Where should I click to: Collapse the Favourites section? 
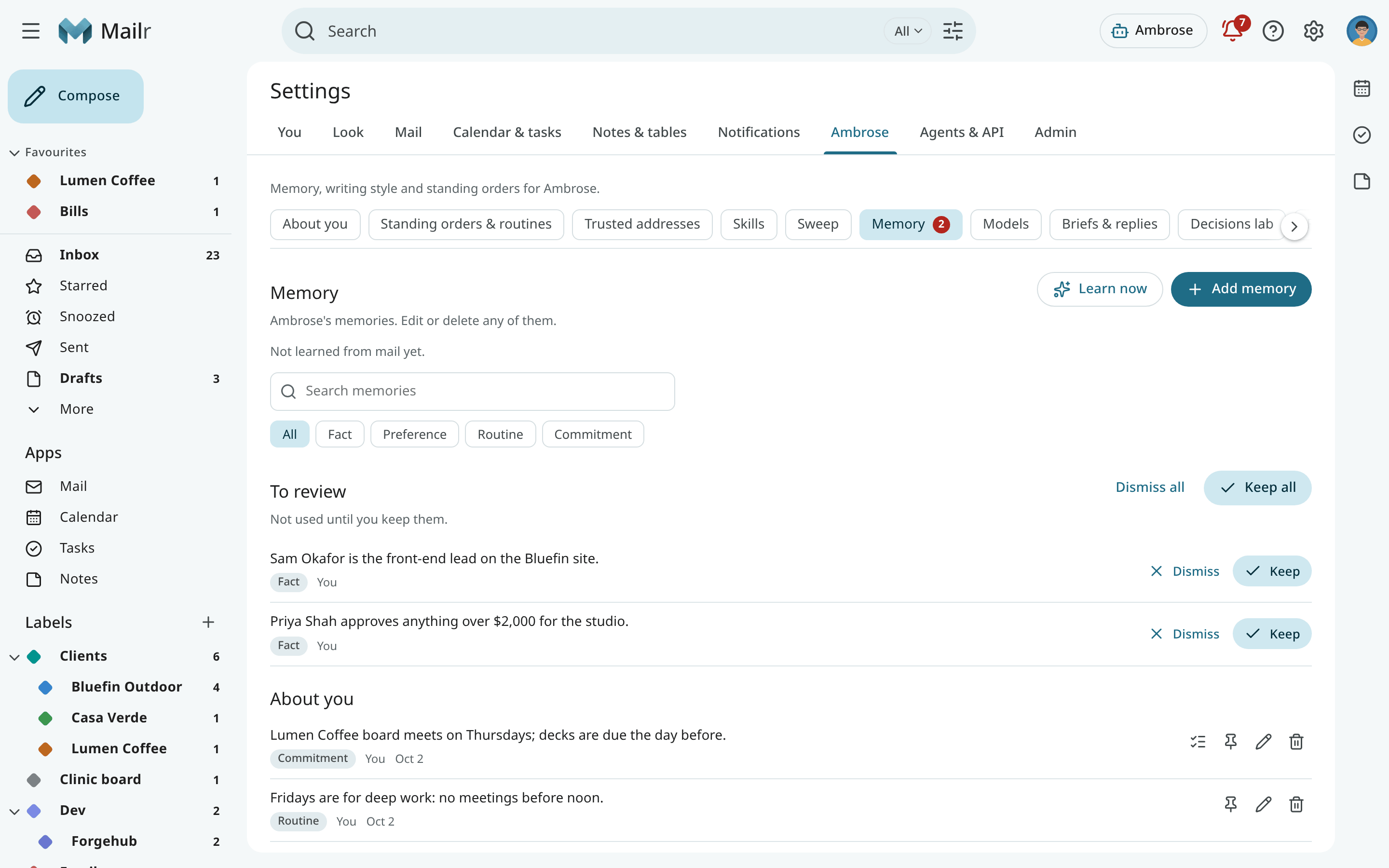pos(14,152)
